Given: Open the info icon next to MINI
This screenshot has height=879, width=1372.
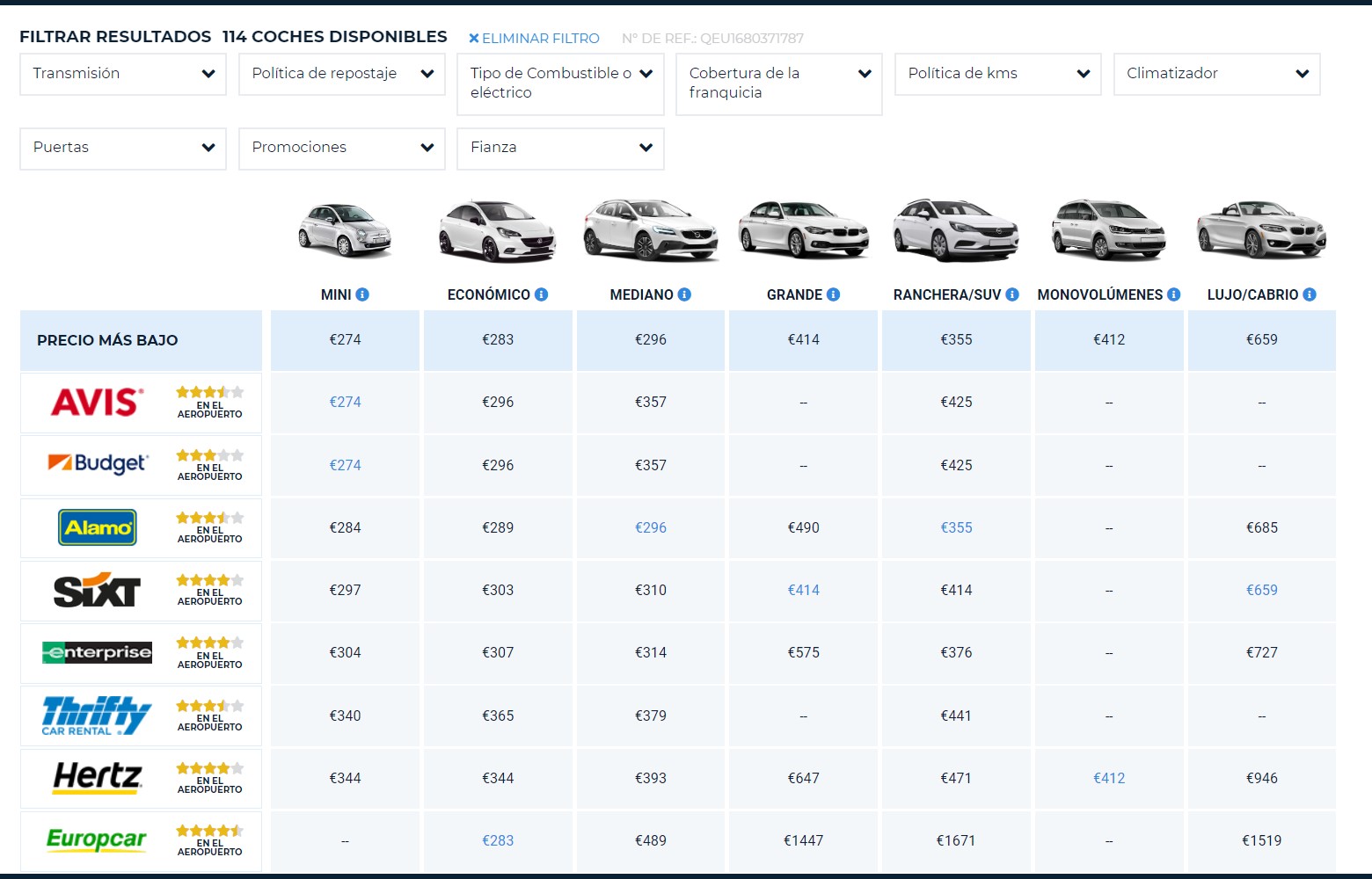Looking at the screenshot, I should coord(362,294).
